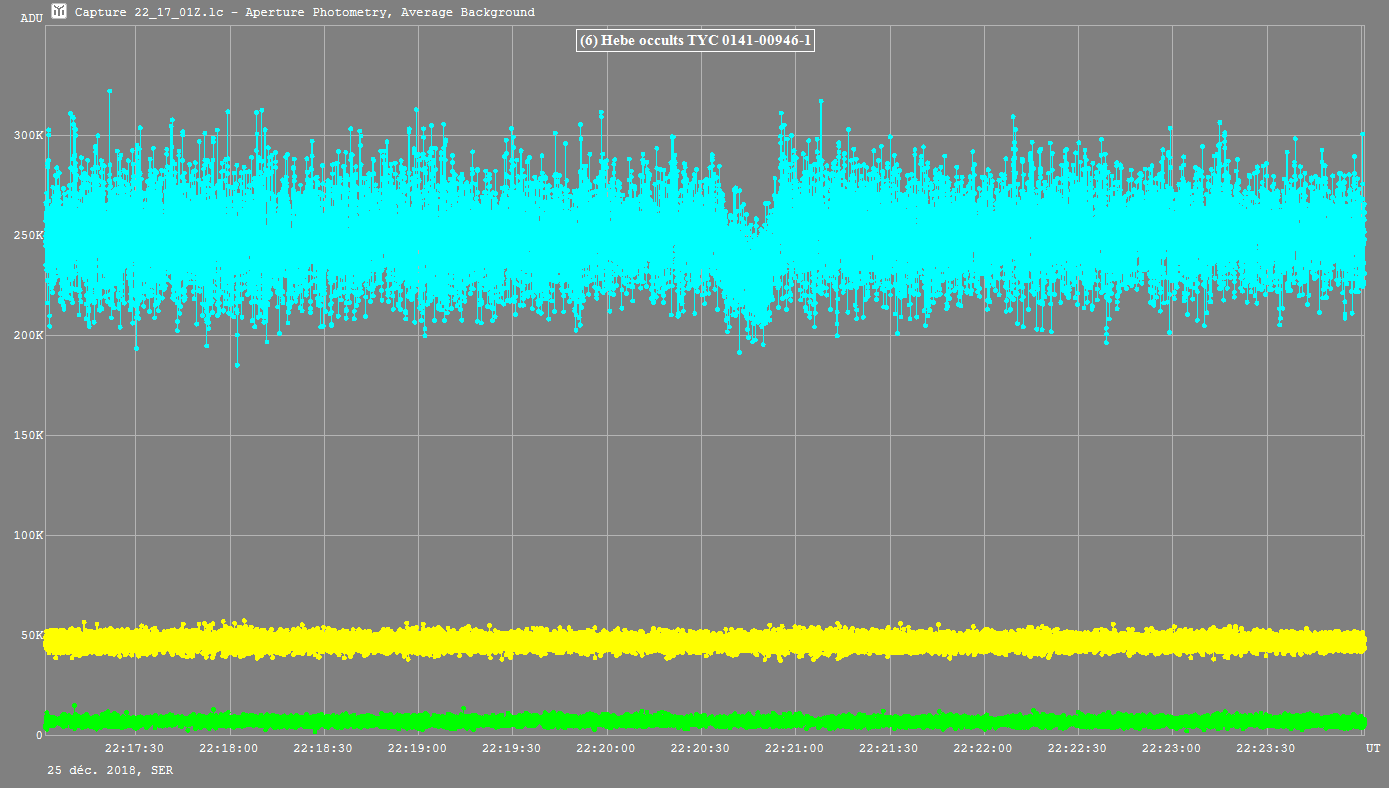This screenshot has height=788, width=1389.
Task: Click the ADU axis label
Action: [x=31, y=18]
